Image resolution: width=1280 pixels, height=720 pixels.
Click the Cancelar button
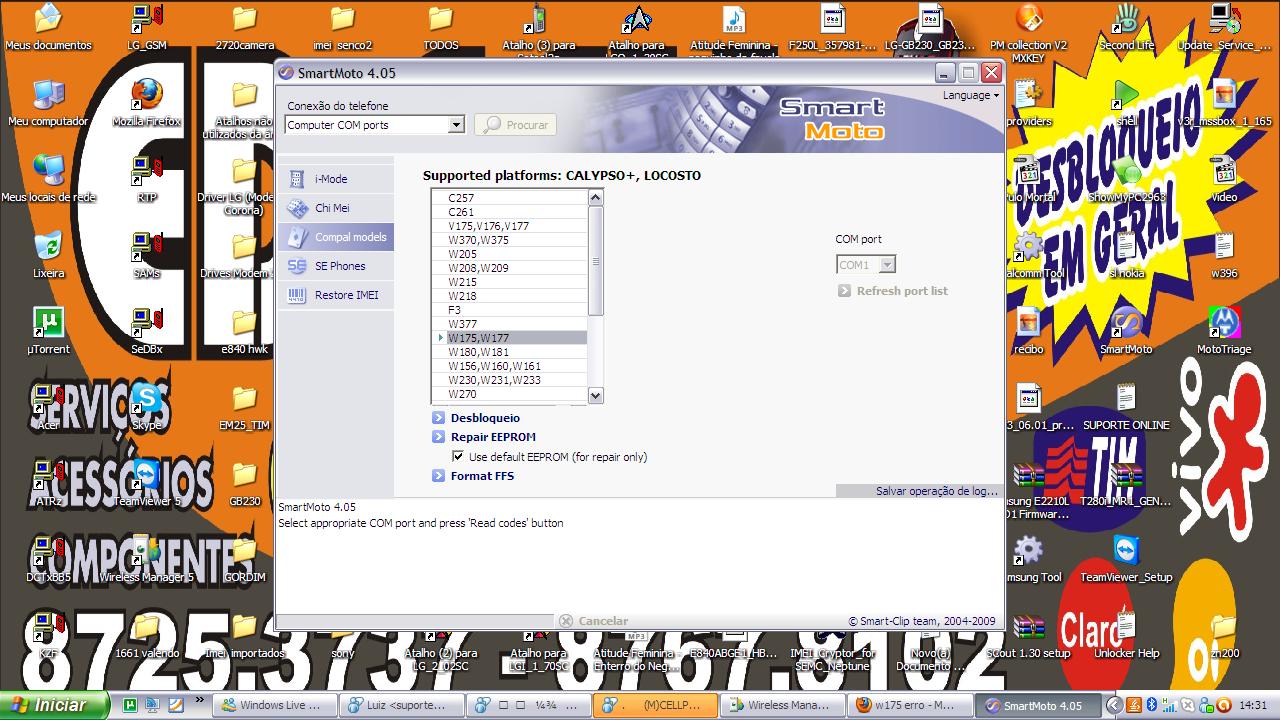point(593,621)
